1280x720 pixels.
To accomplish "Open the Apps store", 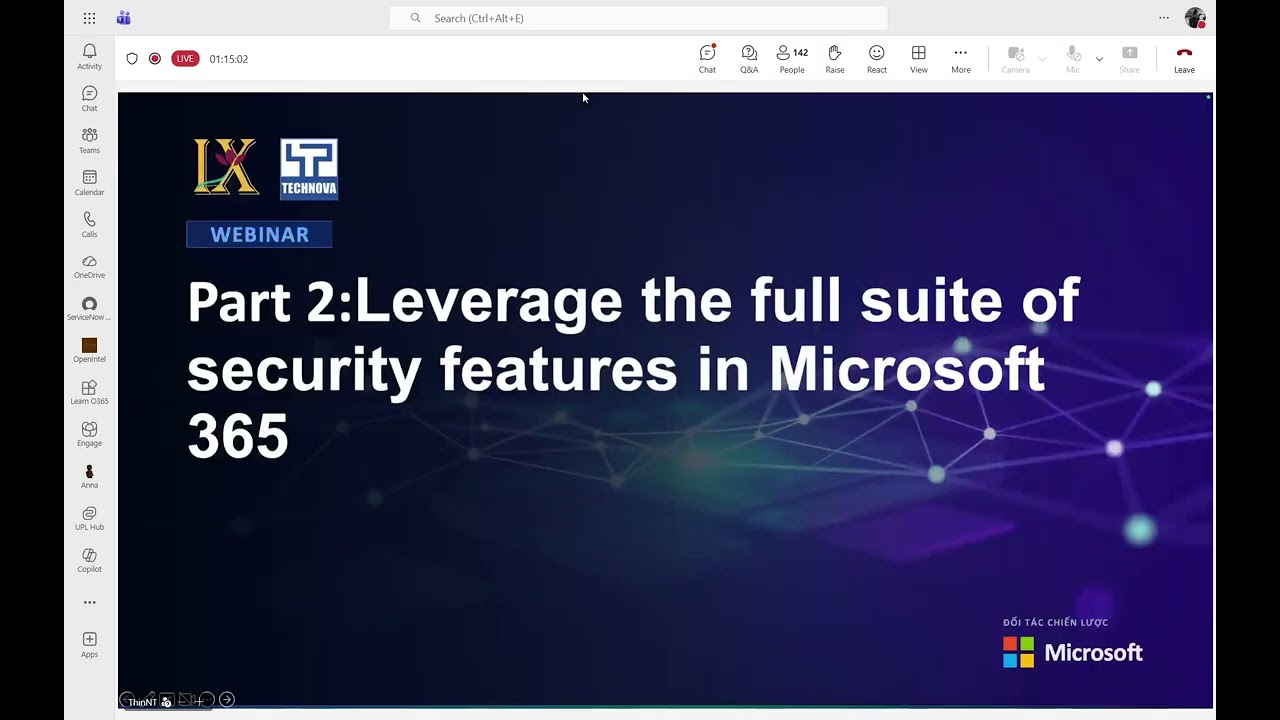I will point(90,645).
